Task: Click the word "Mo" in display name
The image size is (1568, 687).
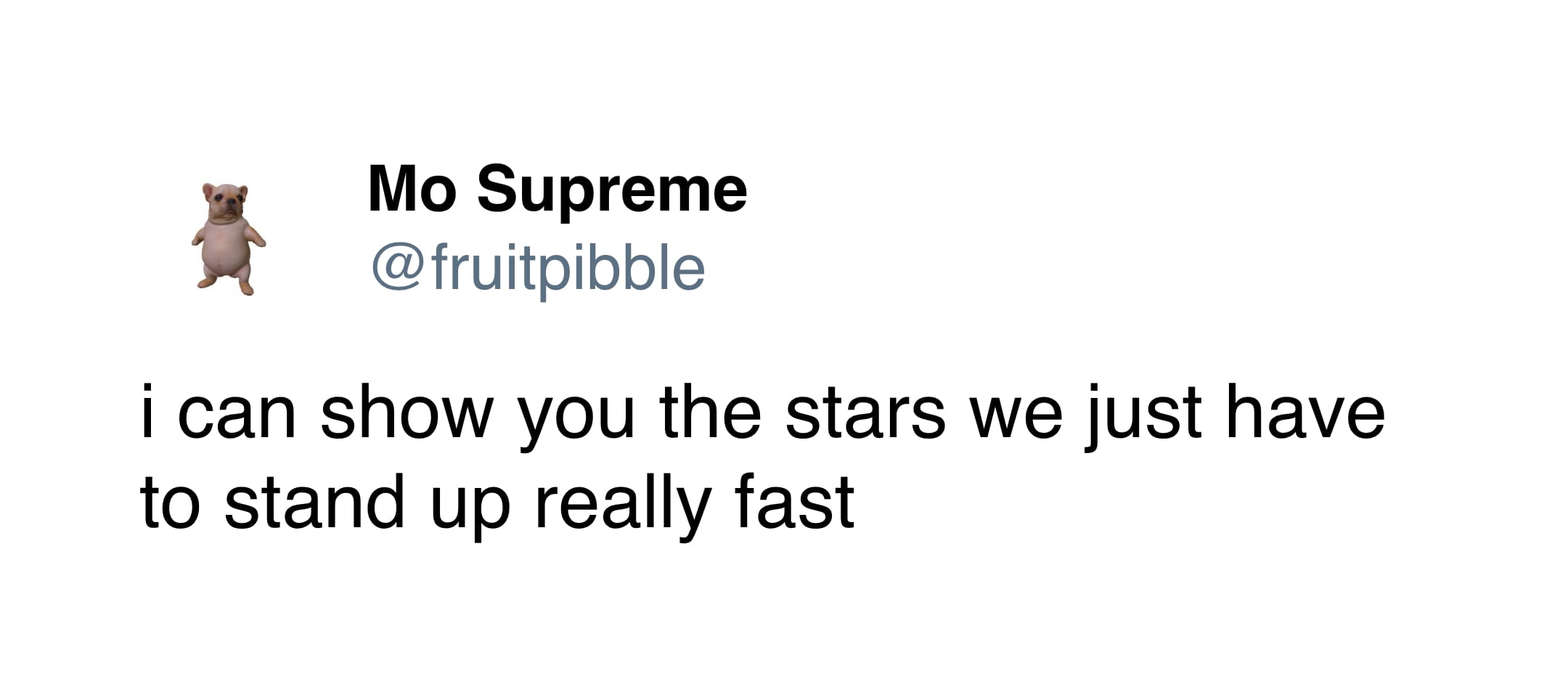Action: pyautogui.click(x=410, y=190)
